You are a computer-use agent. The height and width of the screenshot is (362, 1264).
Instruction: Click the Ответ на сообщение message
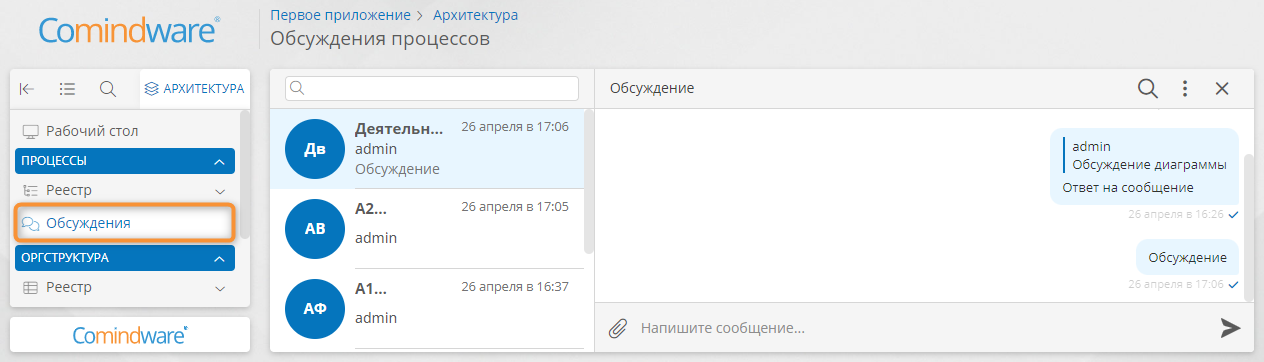click(x=1127, y=187)
